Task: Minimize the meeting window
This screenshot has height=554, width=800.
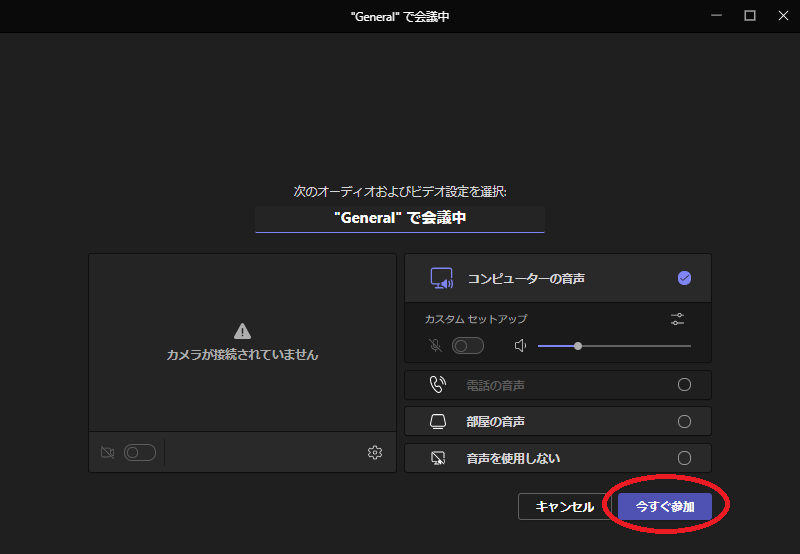Action: pos(716,16)
